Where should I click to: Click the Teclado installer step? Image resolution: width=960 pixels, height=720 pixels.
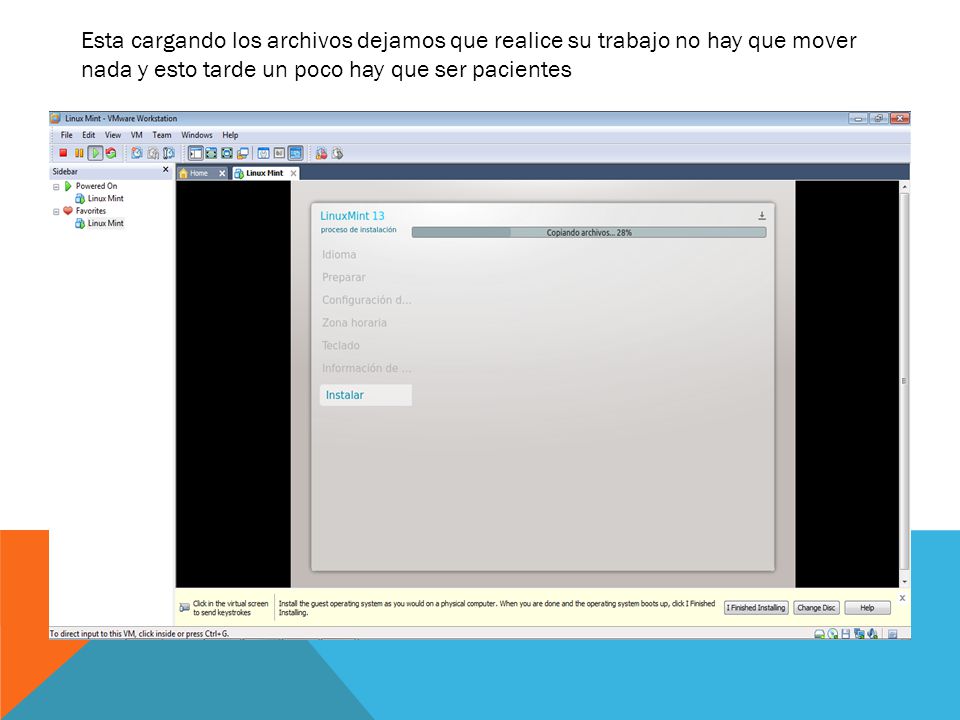point(341,345)
